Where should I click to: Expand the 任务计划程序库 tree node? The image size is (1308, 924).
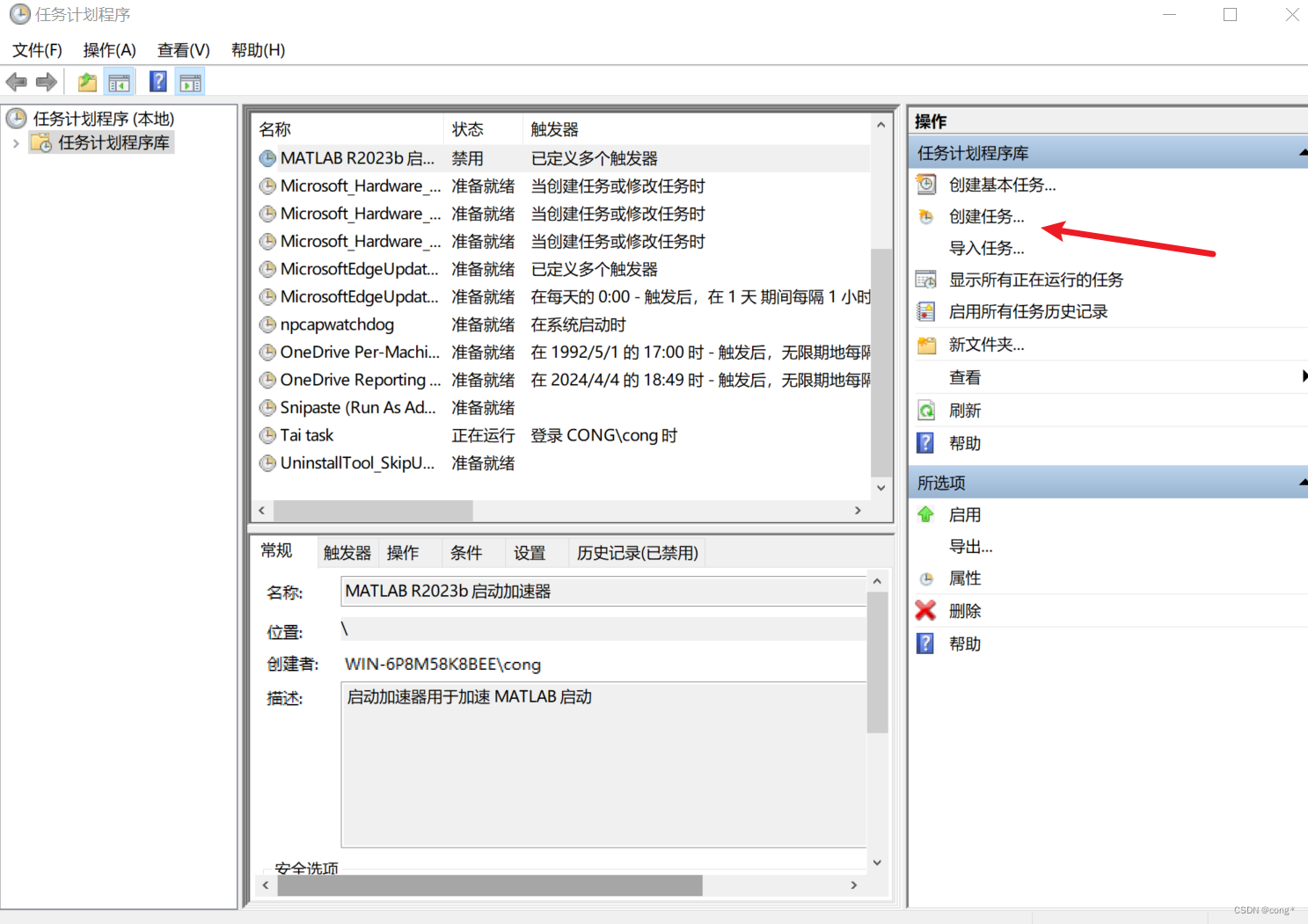[16, 143]
